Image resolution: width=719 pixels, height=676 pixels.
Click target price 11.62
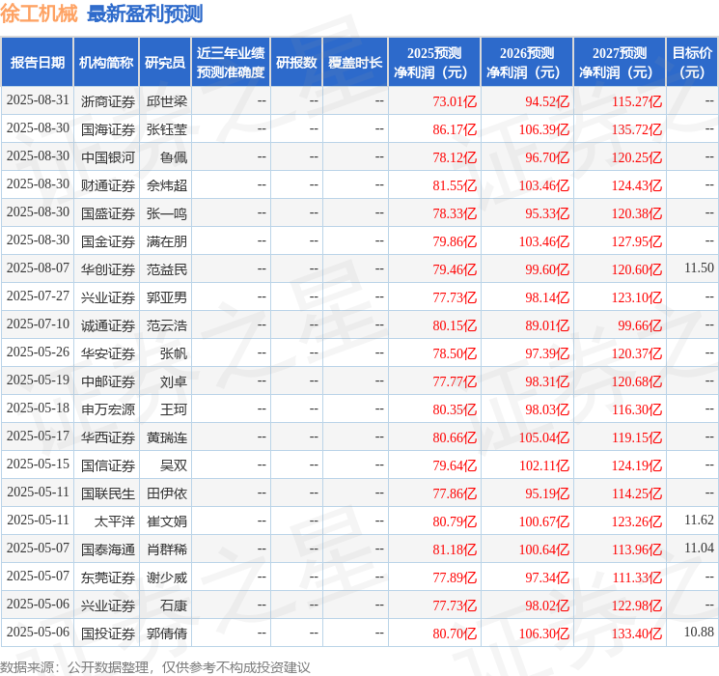pos(699,520)
